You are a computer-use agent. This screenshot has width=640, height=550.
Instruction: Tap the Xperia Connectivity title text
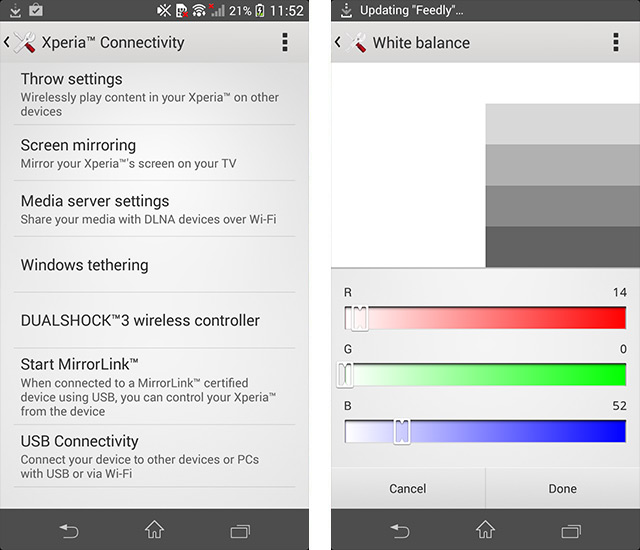113,42
